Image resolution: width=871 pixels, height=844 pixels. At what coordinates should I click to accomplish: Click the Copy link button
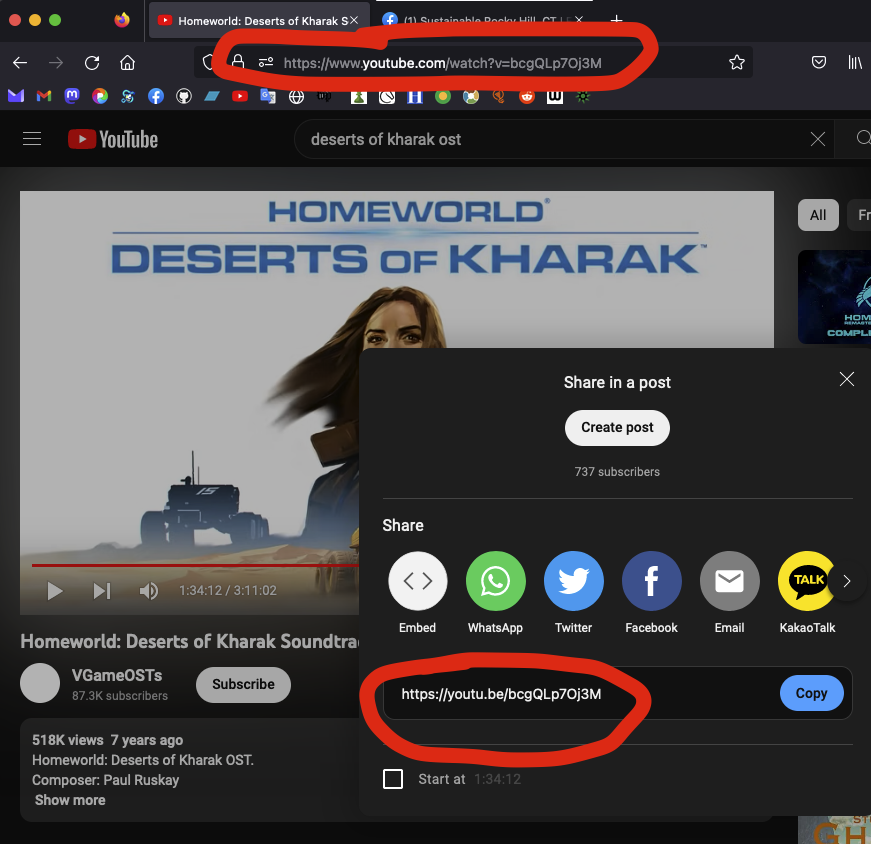pos(812,693)
